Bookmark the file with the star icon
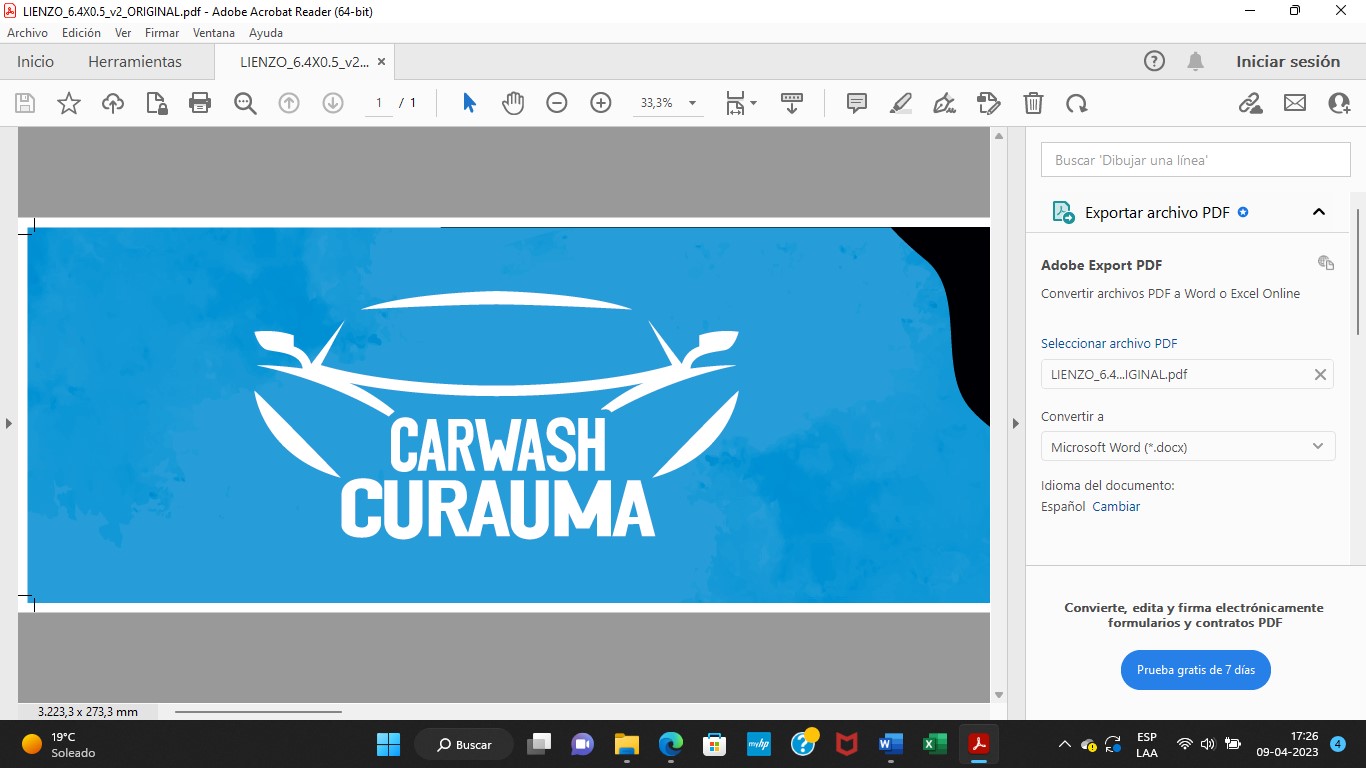This screenshot has width=1366, height=768. point(69,103)
